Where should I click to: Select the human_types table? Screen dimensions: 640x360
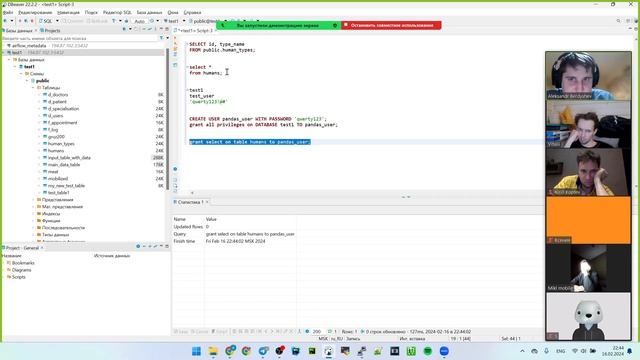pyautogui.click(x=61, y=144)
